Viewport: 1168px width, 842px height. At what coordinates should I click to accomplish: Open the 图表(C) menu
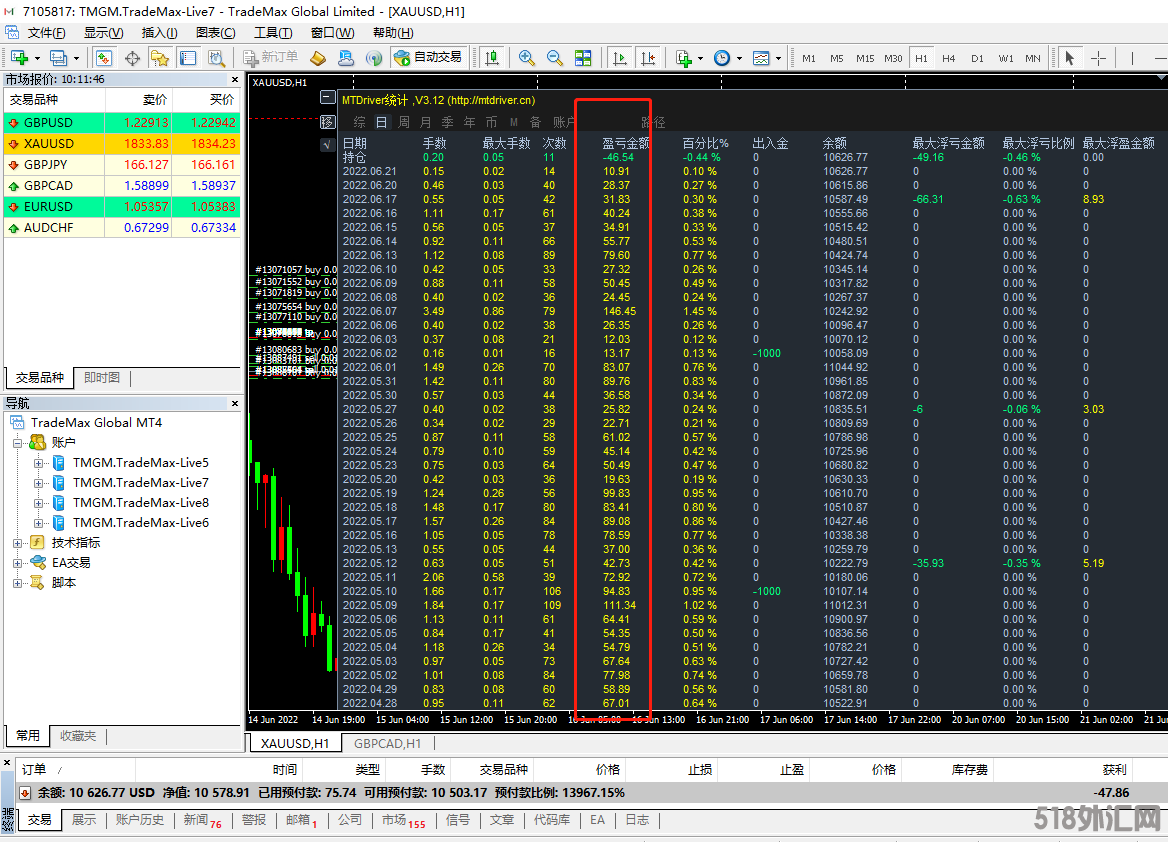[216, 33]
